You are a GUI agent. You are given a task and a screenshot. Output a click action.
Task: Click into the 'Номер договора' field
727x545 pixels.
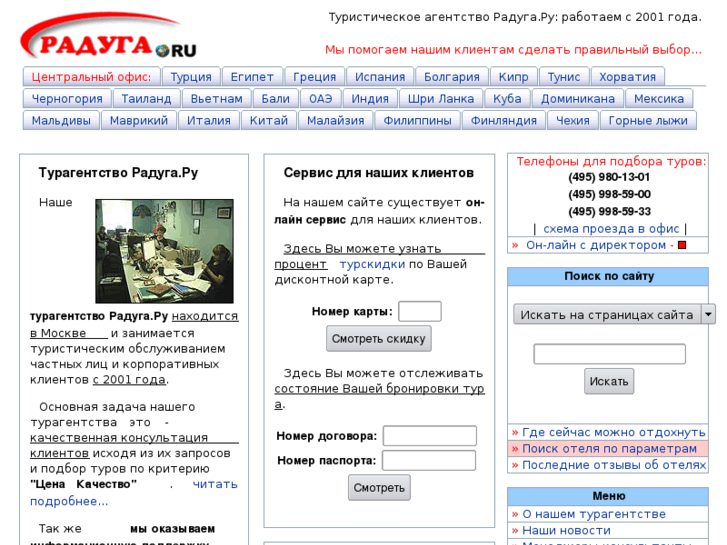429,436
